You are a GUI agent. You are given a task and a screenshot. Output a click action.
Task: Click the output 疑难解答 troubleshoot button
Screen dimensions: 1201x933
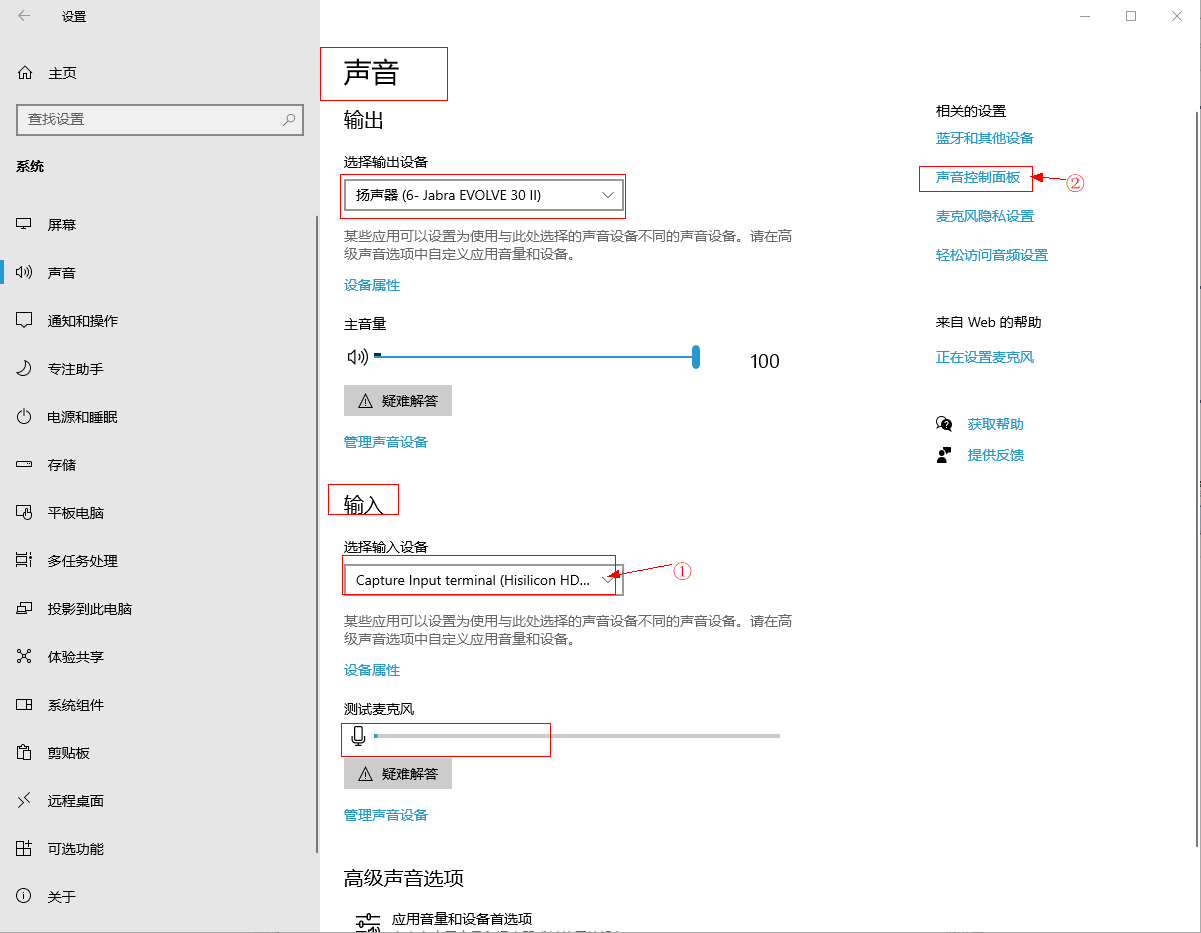398,401
